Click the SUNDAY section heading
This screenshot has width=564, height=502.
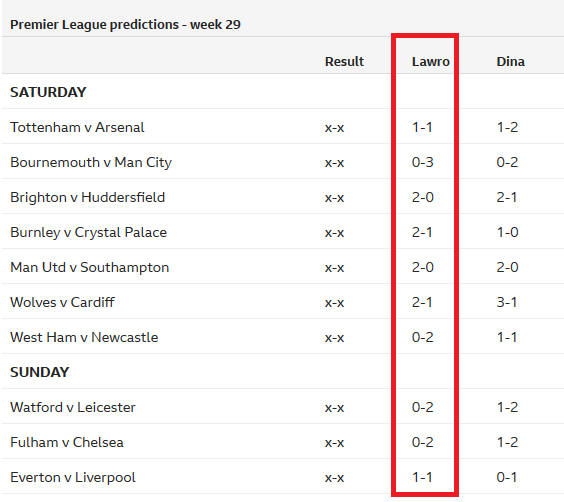tap(40, 372)
